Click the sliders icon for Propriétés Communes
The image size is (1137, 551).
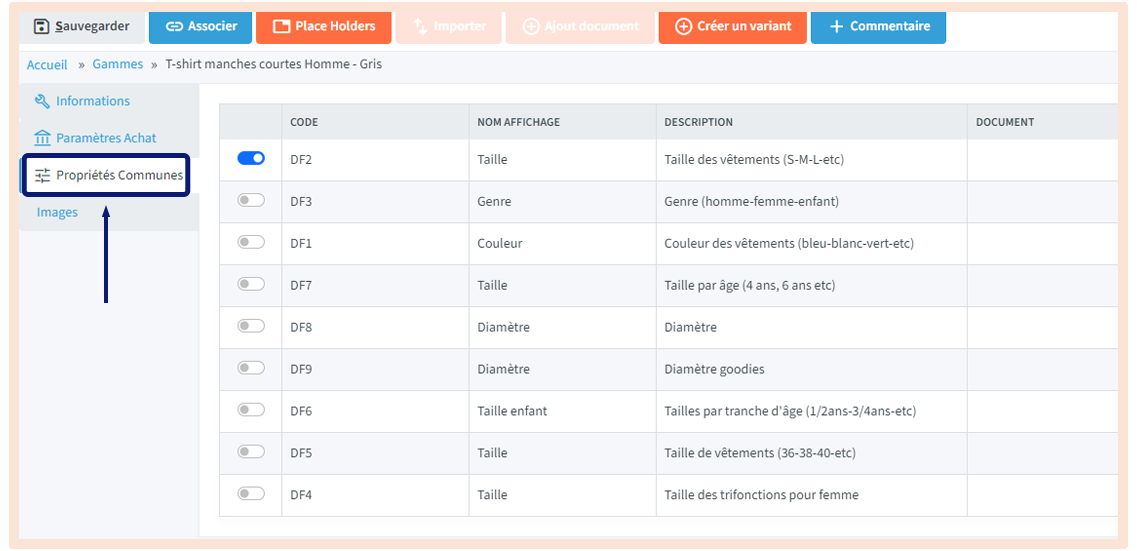[x=42, y=175]
